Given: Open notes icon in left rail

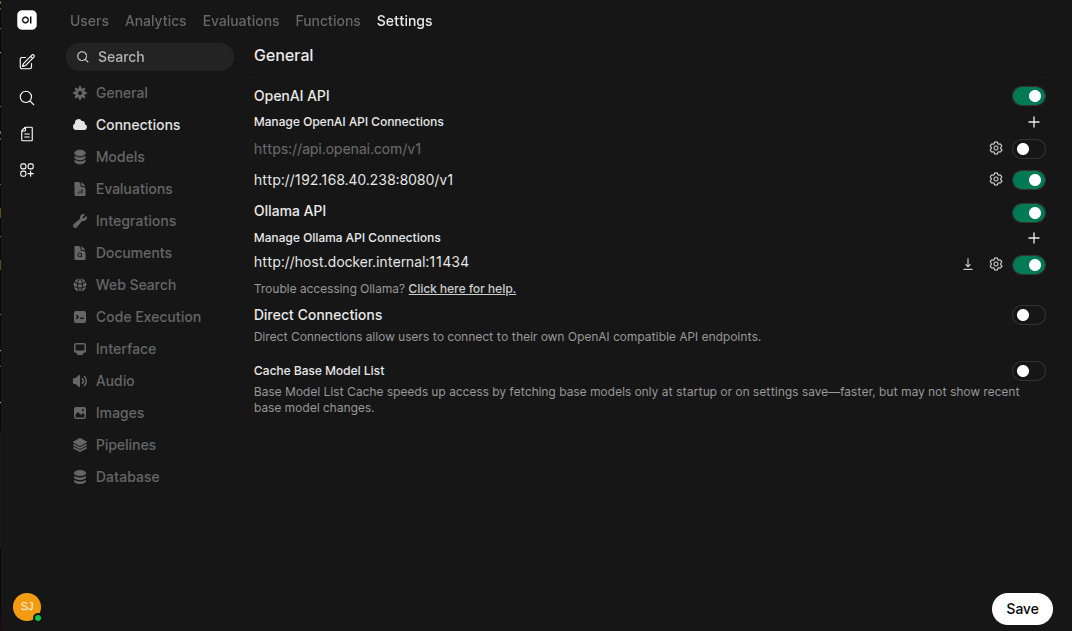Looking at the screenshot, I should tap(27, 134).
